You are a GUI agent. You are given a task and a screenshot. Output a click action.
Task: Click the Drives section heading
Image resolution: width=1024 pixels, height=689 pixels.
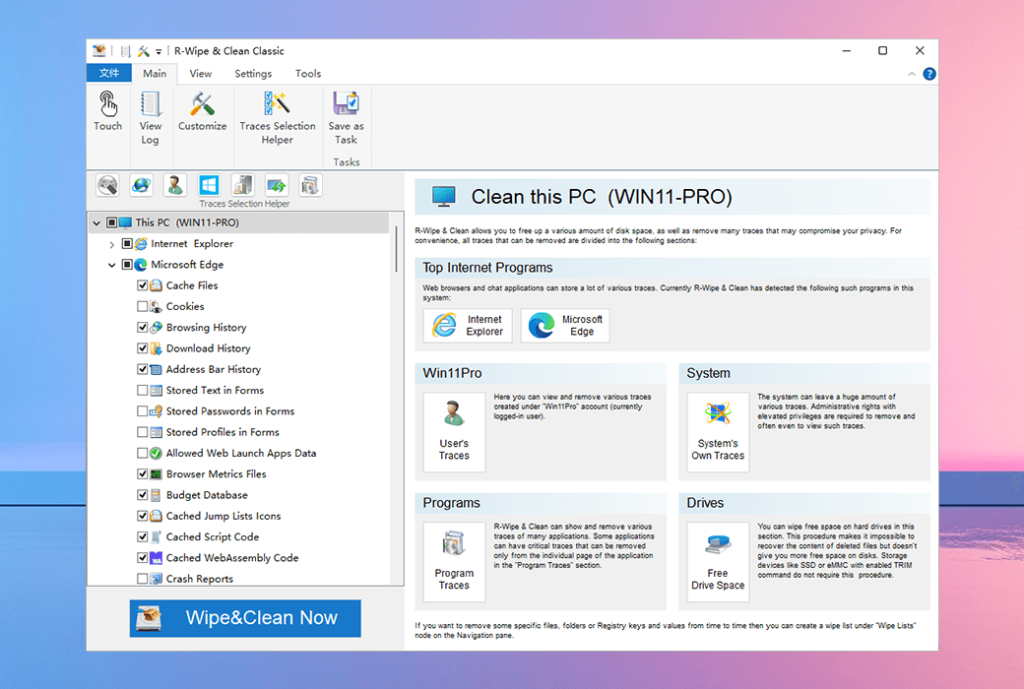705,503
